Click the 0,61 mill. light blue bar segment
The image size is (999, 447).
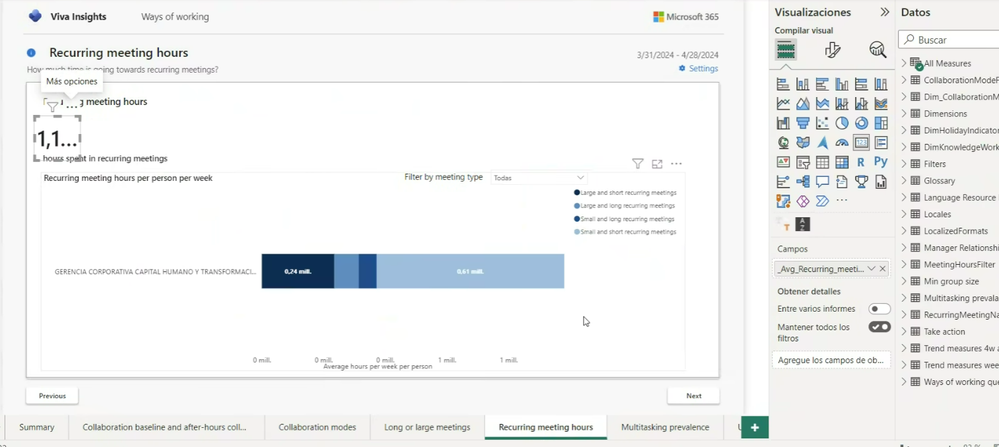(x=470, y=271)
